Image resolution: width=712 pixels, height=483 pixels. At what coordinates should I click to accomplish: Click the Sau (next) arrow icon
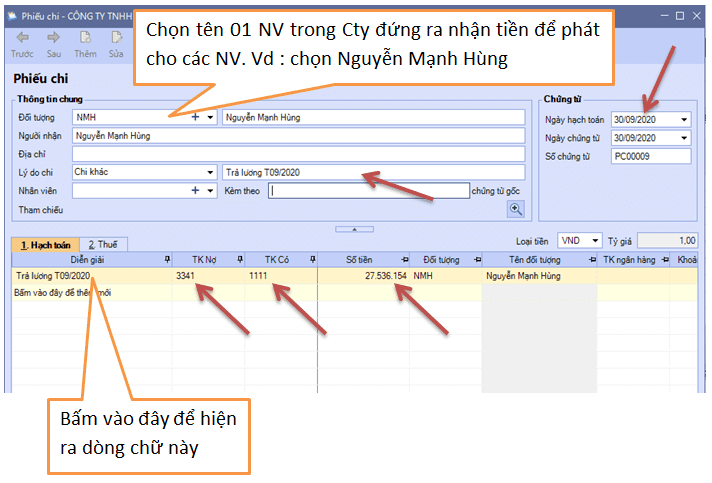(53, 39)
